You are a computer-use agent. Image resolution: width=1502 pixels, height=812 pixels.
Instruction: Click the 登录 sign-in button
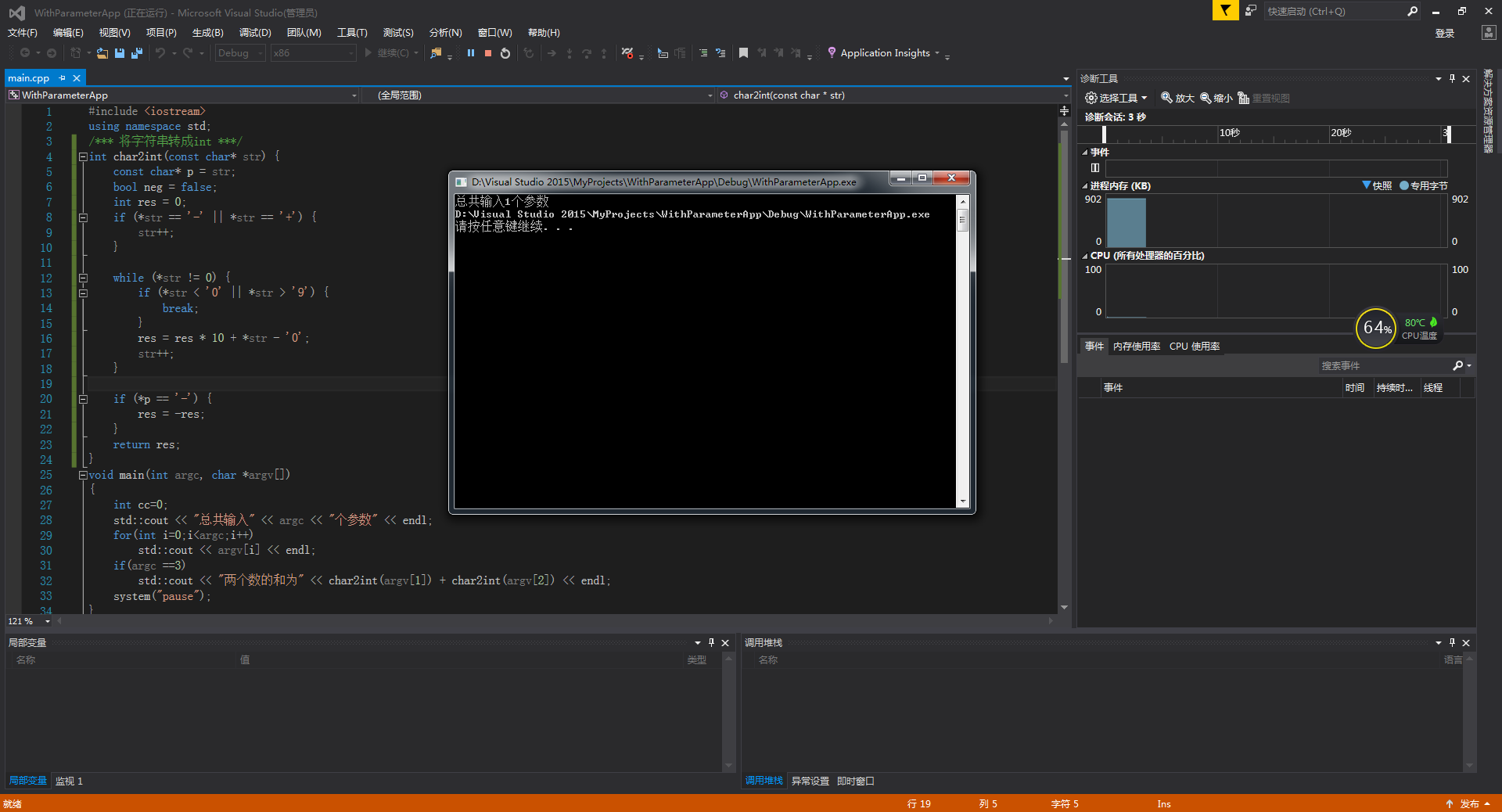(x=1446, y=32)
